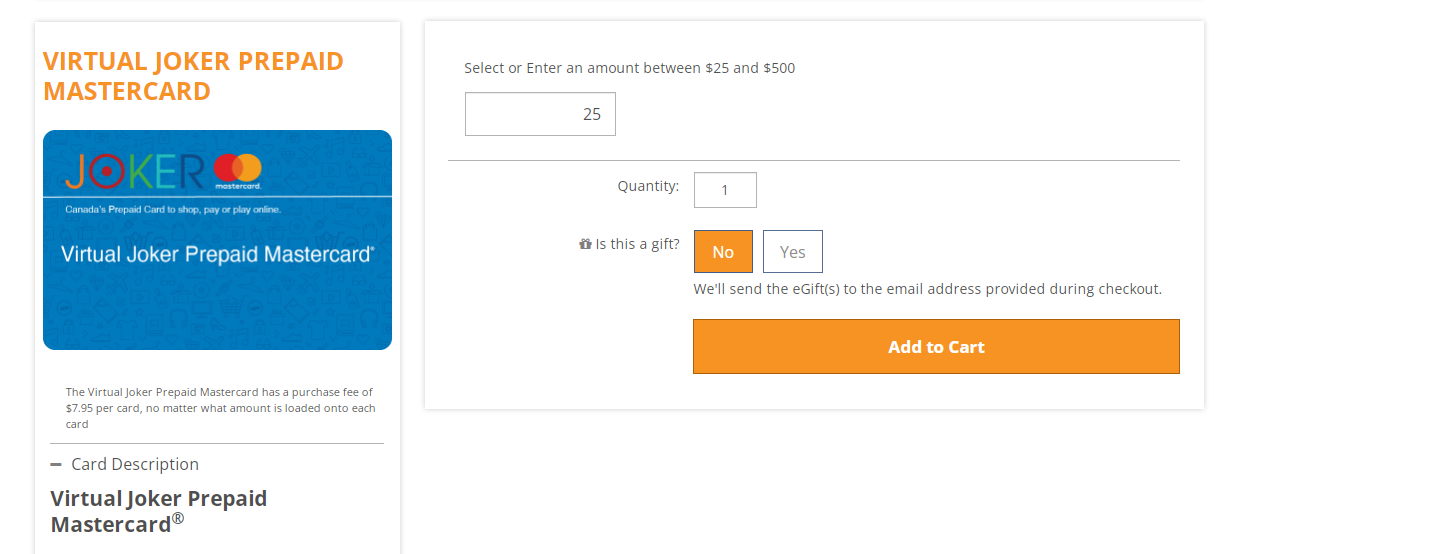The width and height of the screenshot is (1445, 554).
Task: Click the $7.95 purchase fee notice text
Action: point(220,408)
